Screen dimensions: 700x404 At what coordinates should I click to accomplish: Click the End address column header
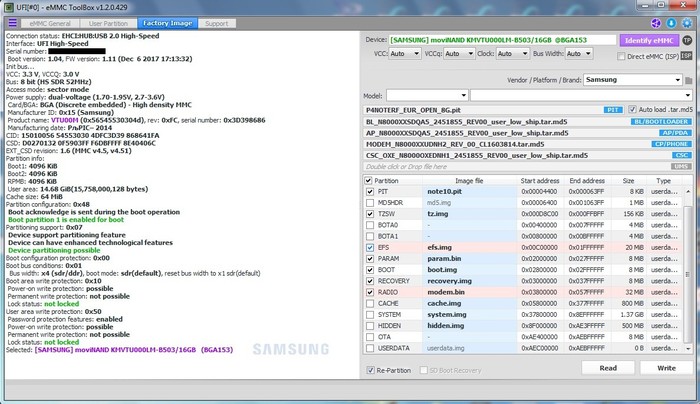coord(587,180)
